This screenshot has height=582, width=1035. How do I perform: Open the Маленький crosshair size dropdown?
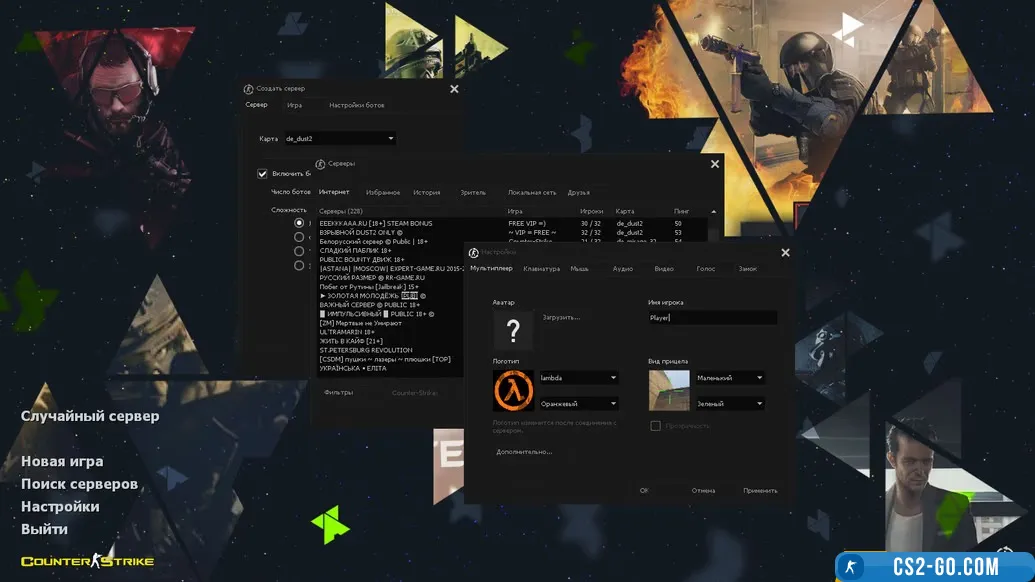pos(730,378)
